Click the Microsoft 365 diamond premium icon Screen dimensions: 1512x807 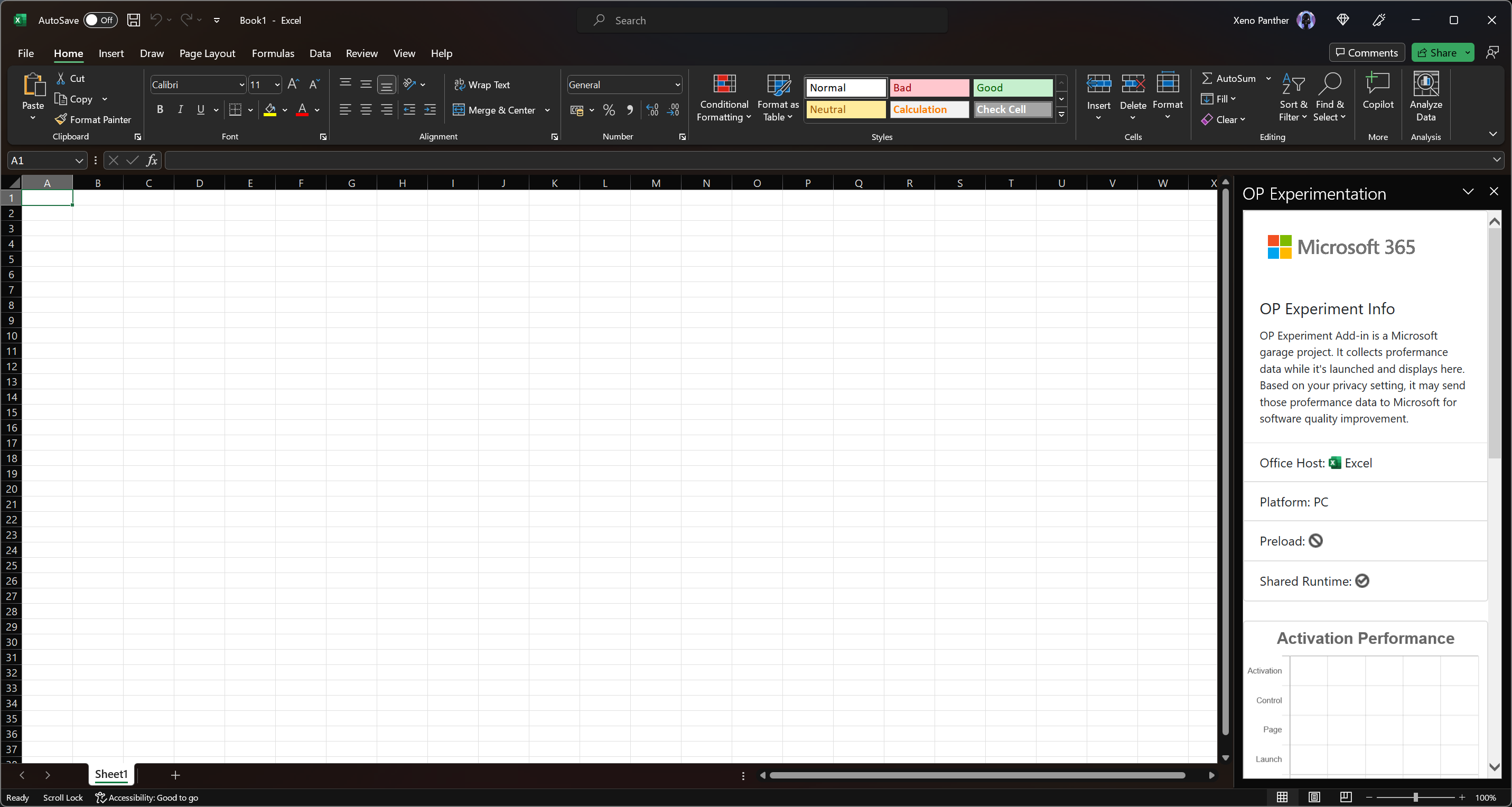pyautogui.click(x=1343, y=20)
